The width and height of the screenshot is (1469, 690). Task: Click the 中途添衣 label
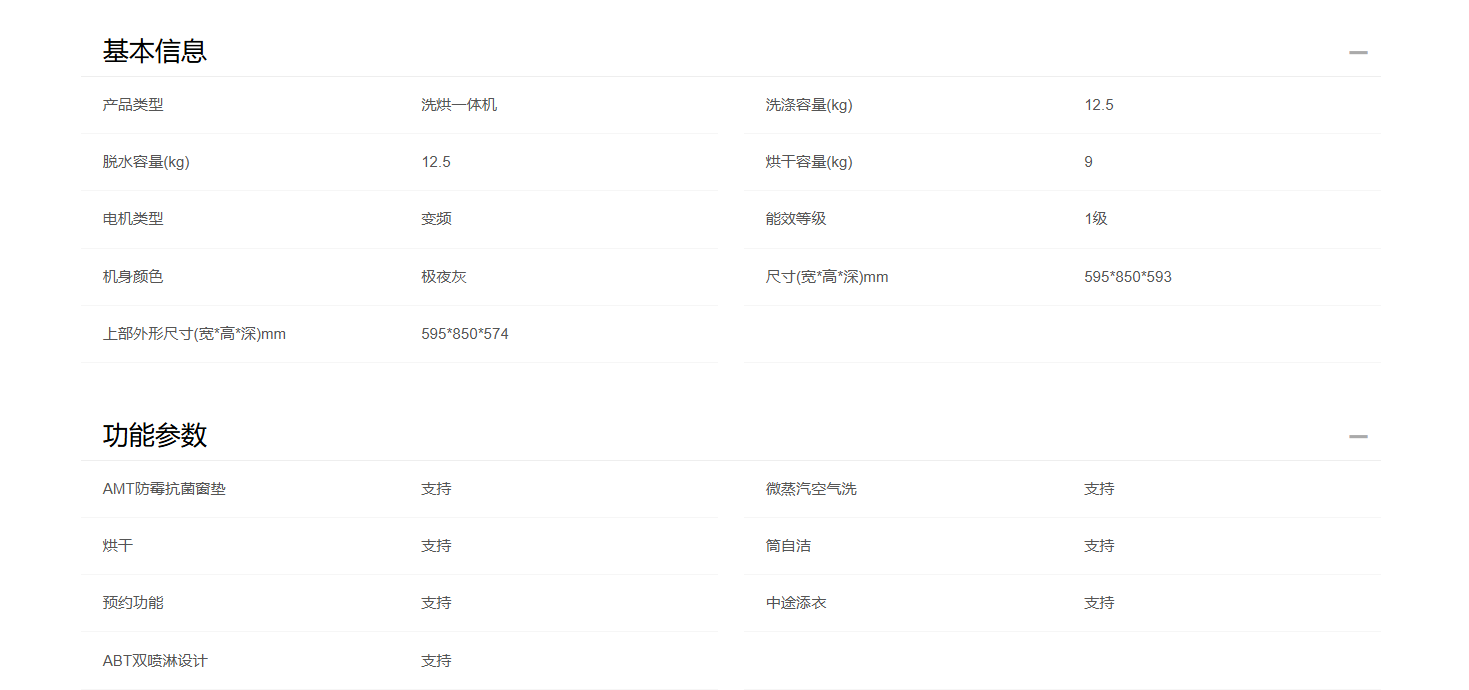click(x=796, y=603)
